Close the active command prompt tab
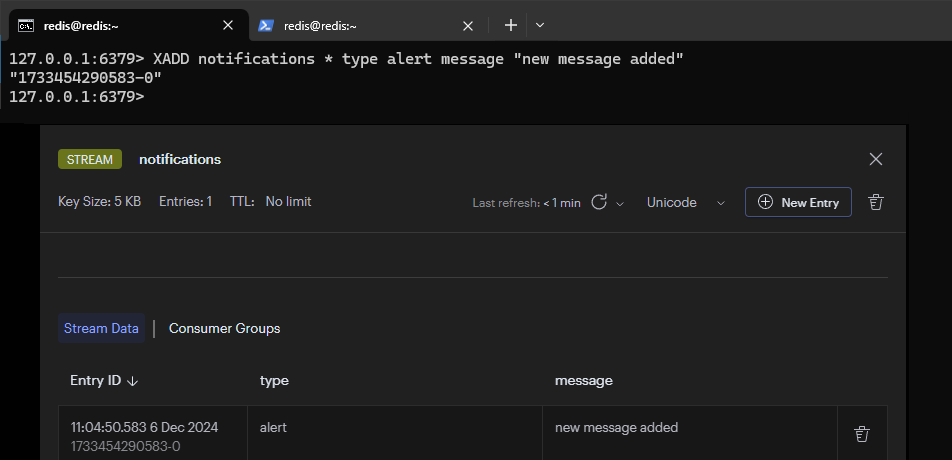Viewport: 952px width, 460px height. (x=228, y=25)
